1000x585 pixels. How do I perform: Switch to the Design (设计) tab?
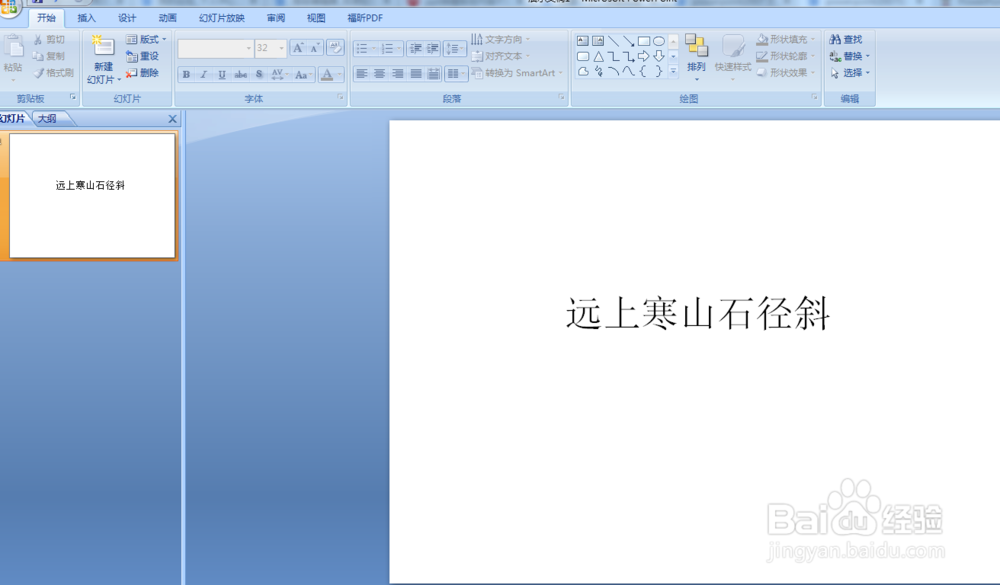(127, 18)
